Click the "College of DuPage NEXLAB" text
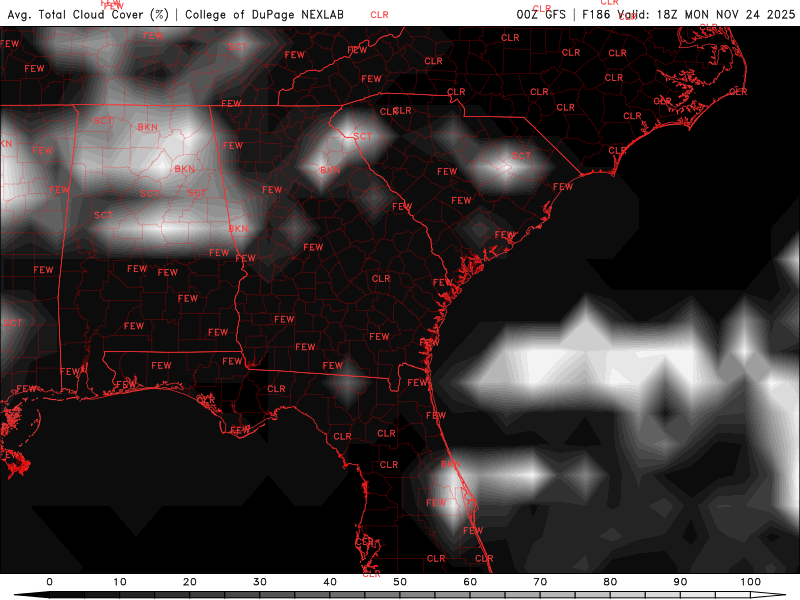Image resolution: width=800 pixels, height=600 pixels. pos(264,14)
